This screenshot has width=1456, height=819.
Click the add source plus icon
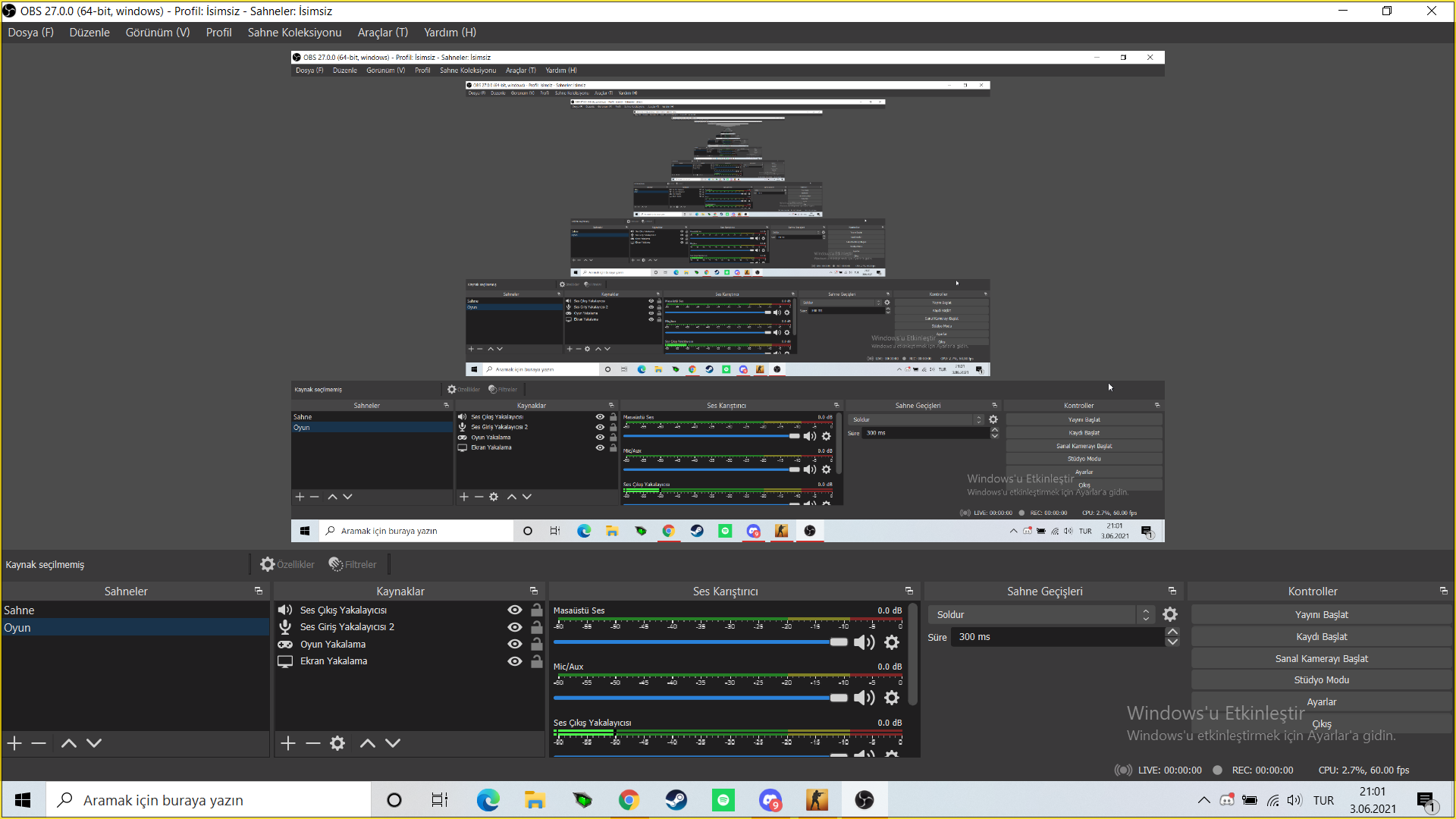(x=288, y=744)
